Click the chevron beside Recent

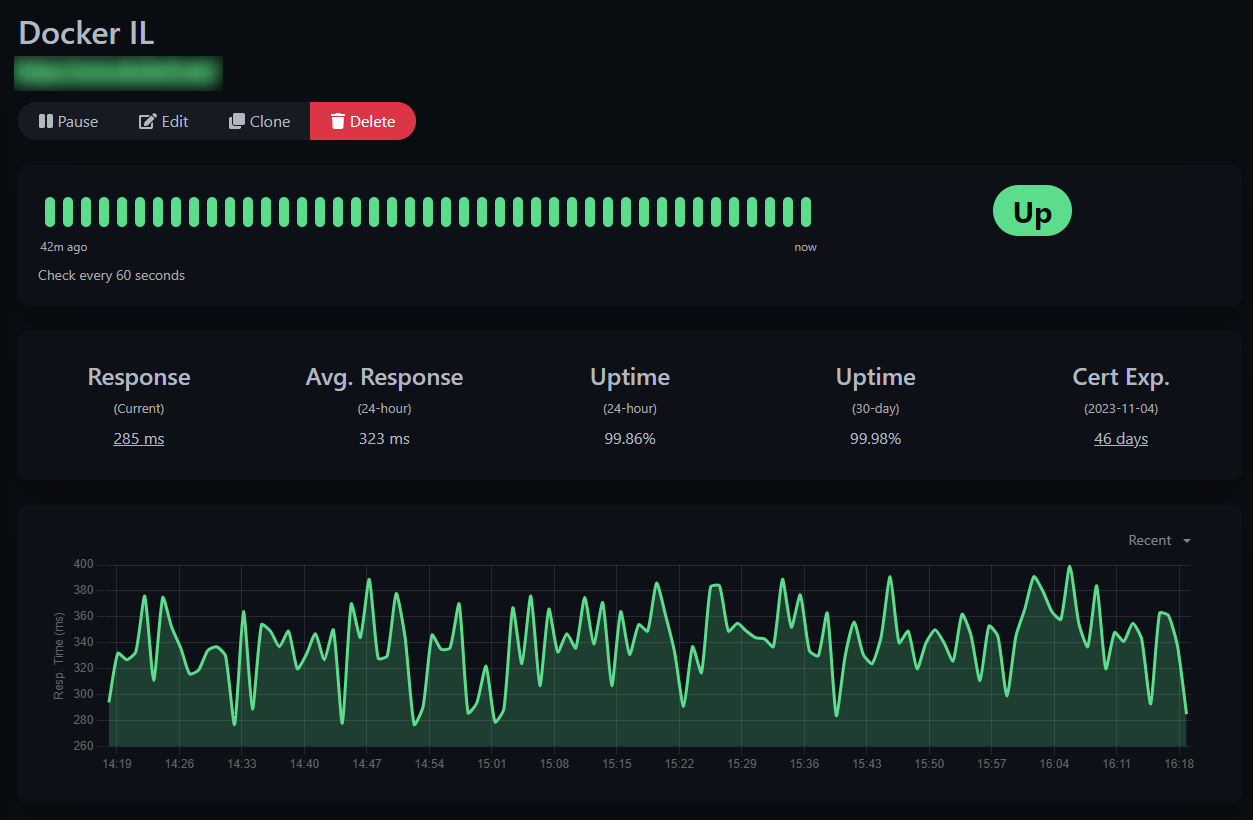[1186, 540]
